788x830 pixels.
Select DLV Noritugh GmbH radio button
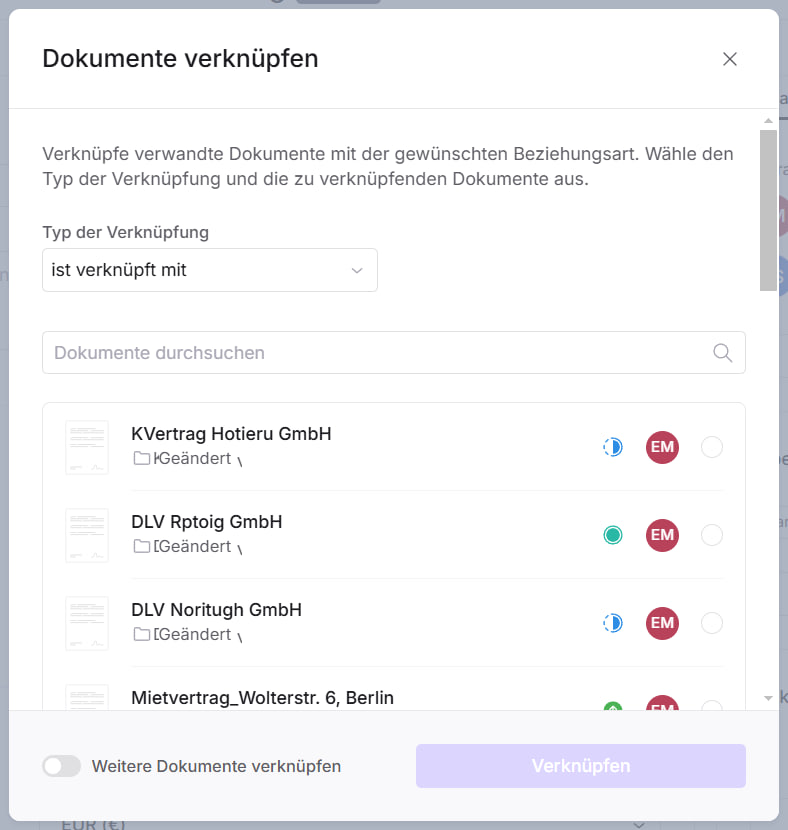pyautogui.click(x=712, y=623)
